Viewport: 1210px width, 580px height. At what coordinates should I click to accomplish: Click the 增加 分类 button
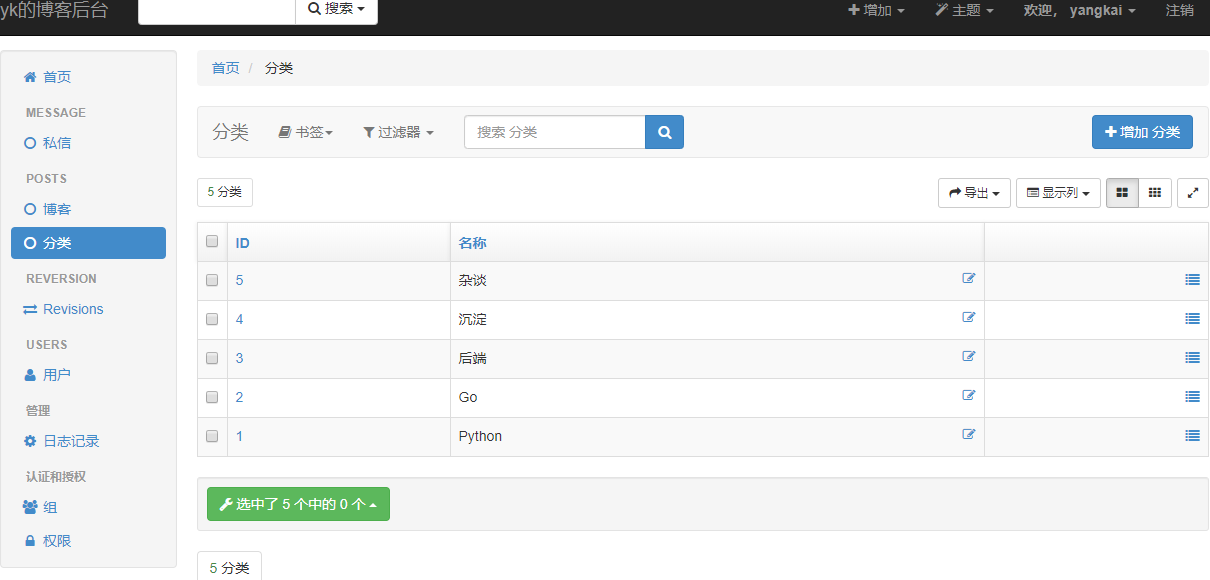(x=1142, y=132)
